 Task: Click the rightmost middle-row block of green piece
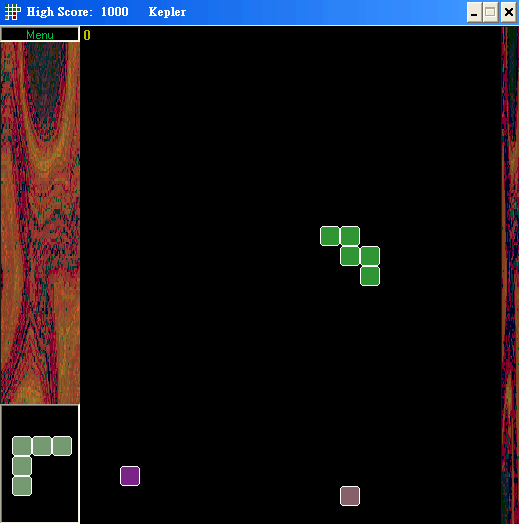pos(370,256)
